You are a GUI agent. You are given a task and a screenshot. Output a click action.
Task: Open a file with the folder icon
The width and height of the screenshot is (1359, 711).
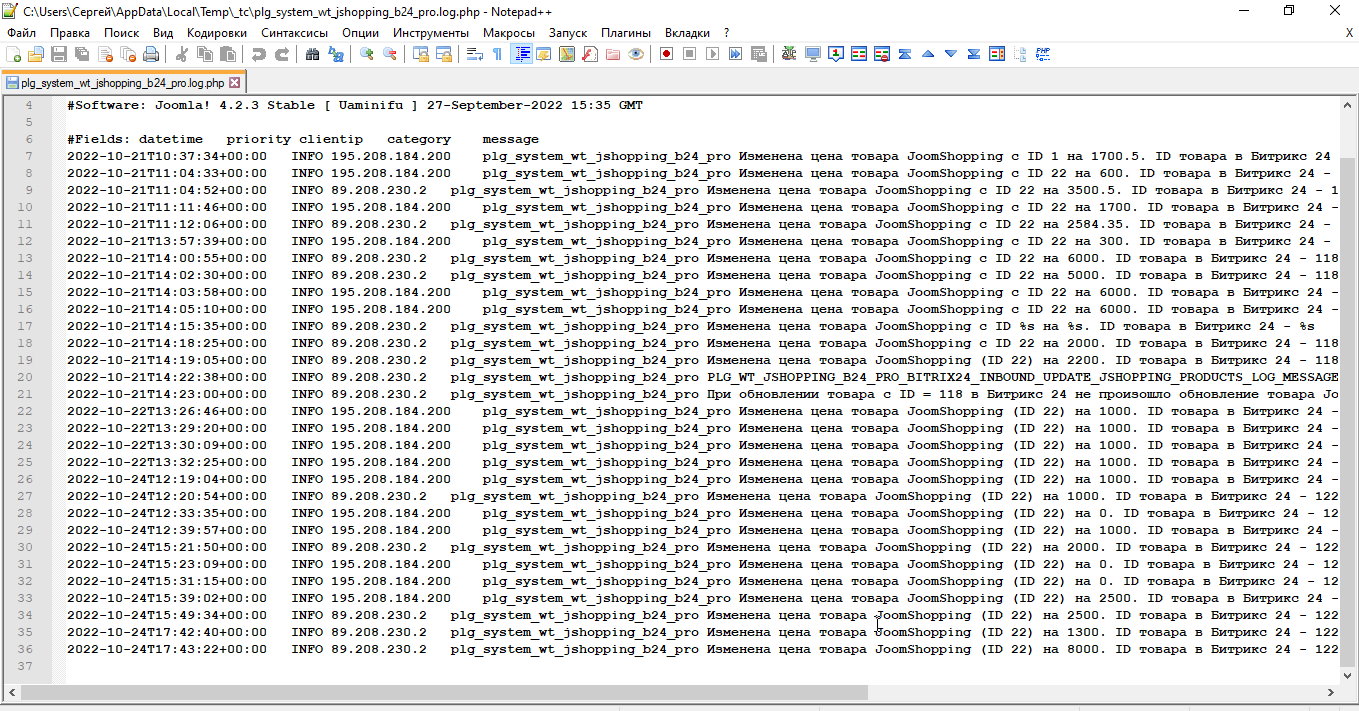pos(36,54)
